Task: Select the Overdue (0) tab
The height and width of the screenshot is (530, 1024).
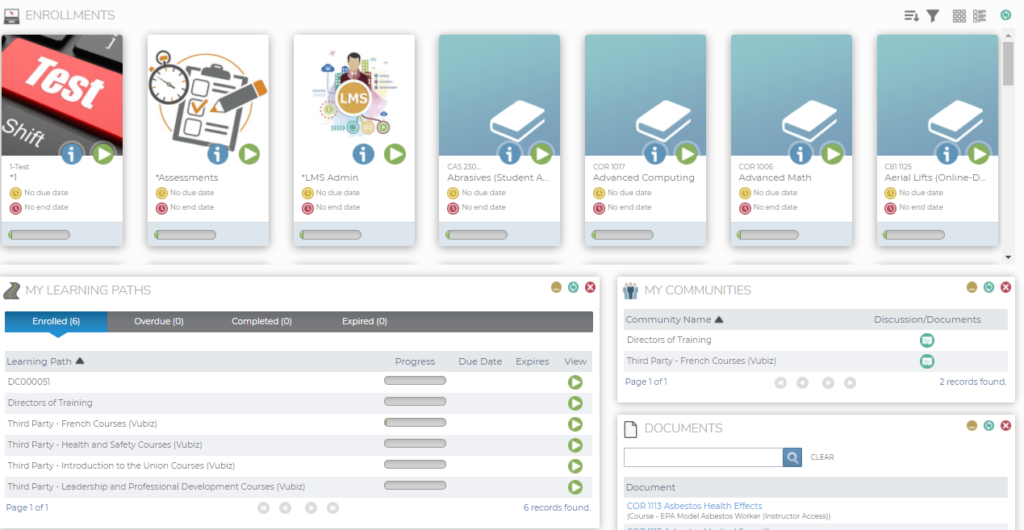Action: [159, 321]
